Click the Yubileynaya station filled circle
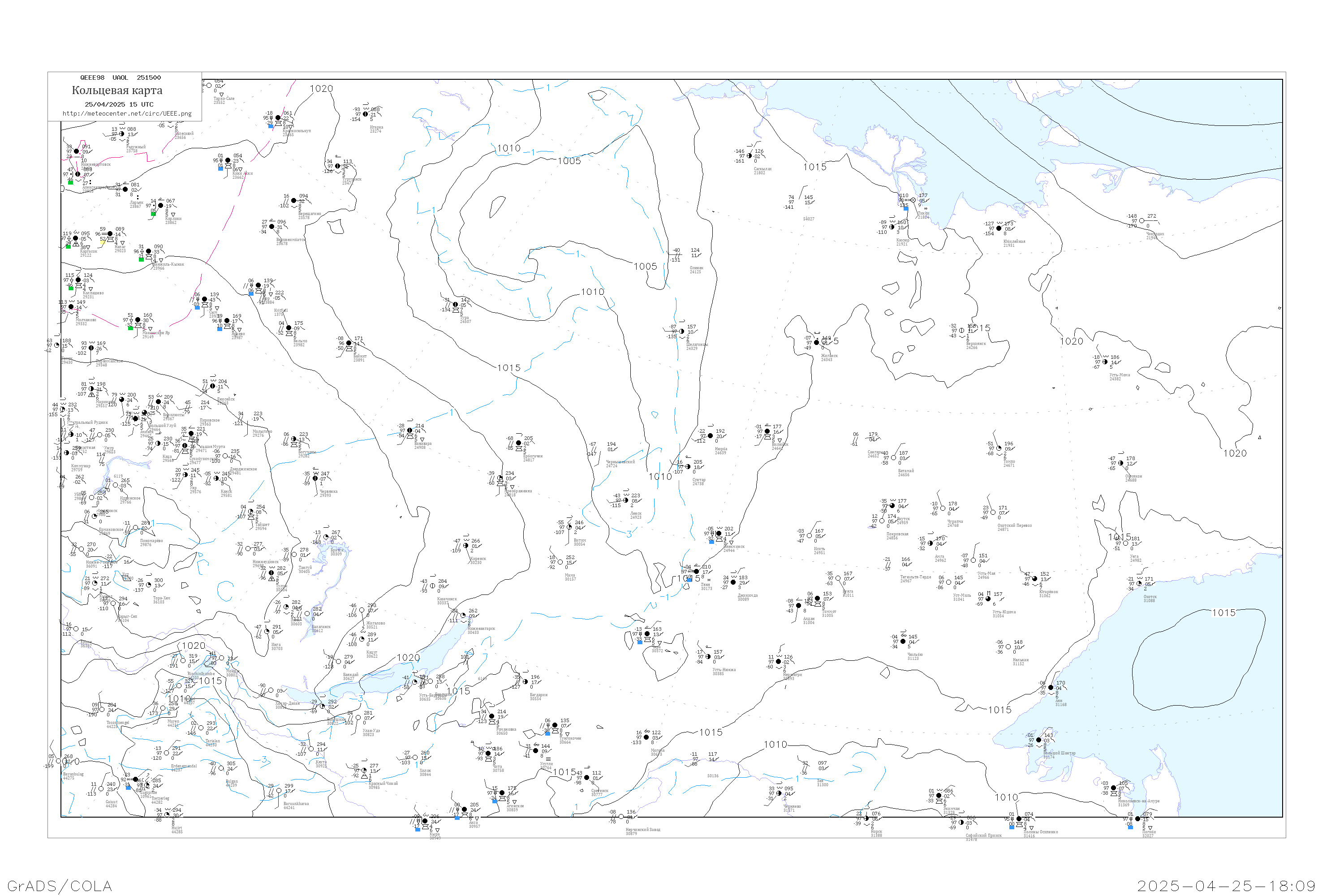The width and height of the screenshot is (1344, 896). click(999, 228)
